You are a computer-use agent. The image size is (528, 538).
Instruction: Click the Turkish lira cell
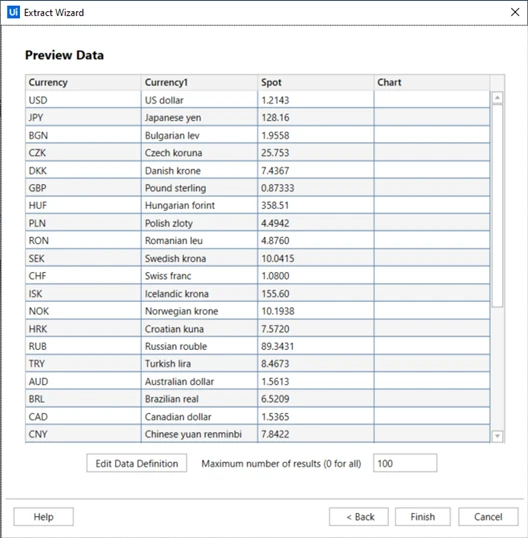coord(199,364)
